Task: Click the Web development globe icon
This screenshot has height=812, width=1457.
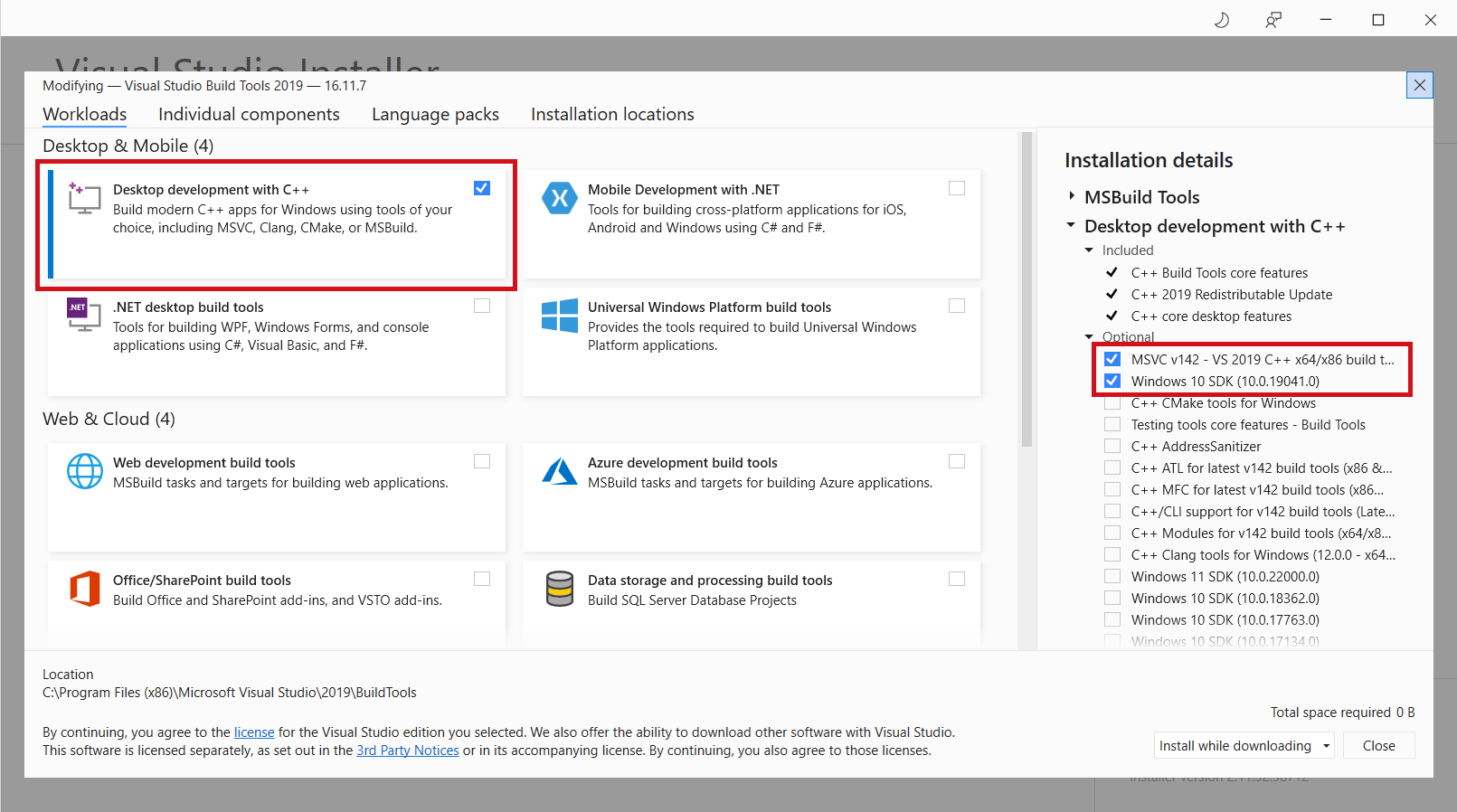Action: (x=85, y=471)
